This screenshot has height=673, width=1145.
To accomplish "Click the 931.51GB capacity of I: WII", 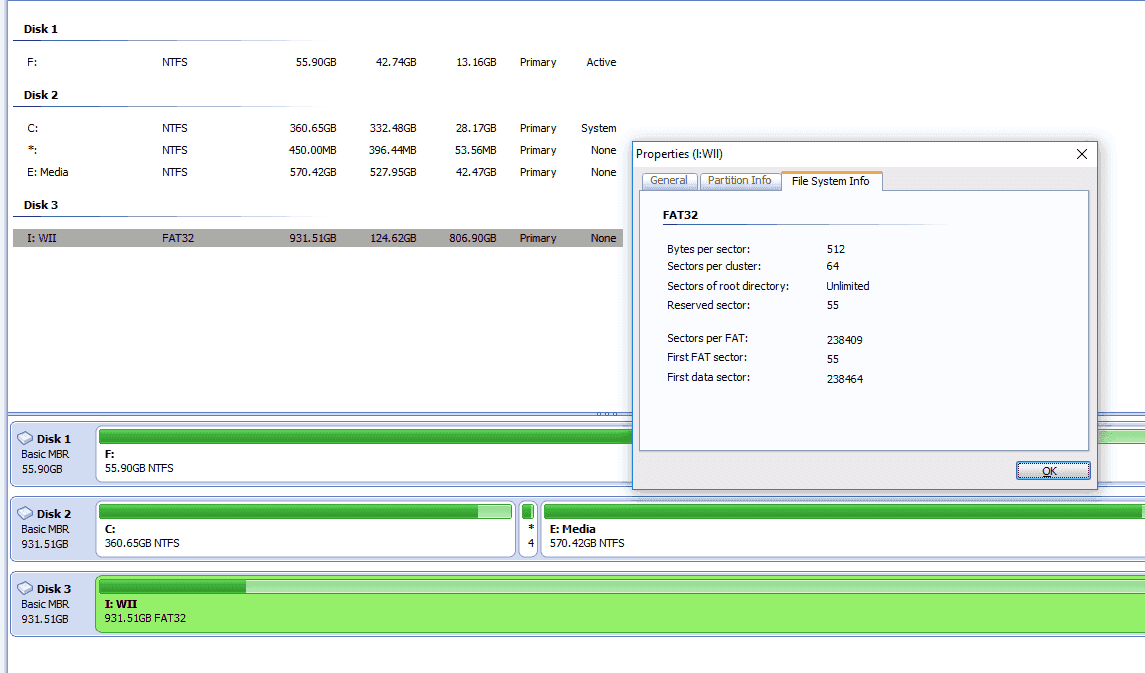I will (x=313, y=238).
